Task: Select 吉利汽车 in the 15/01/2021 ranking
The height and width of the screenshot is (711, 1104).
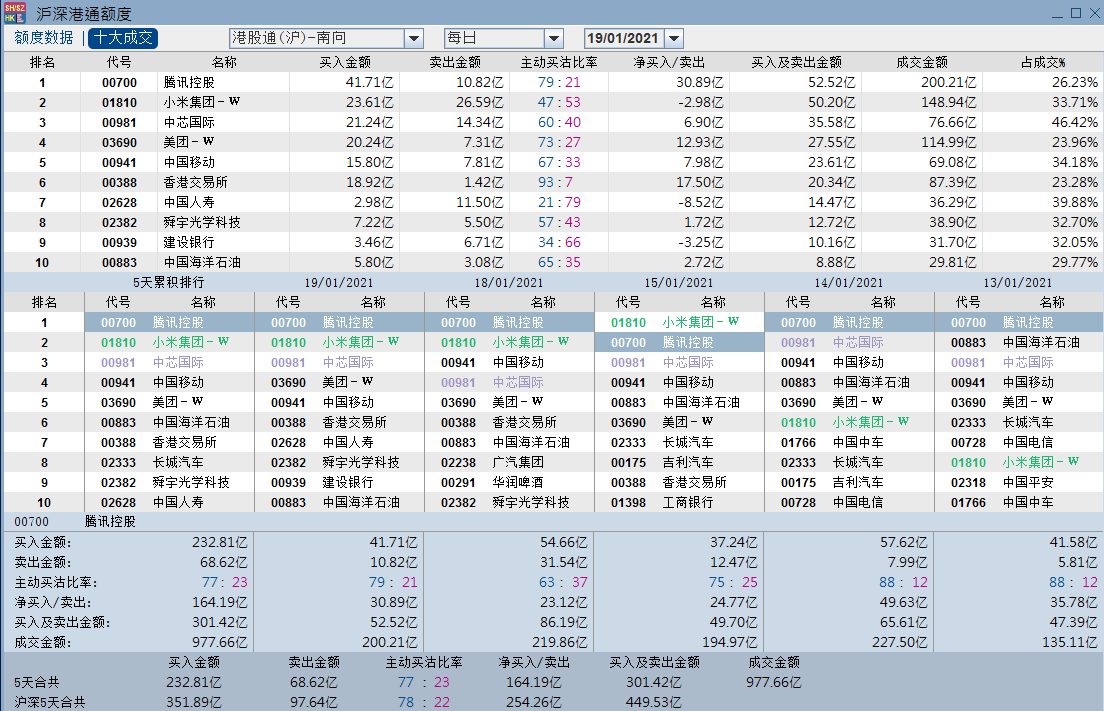Action: pos(688,463)
